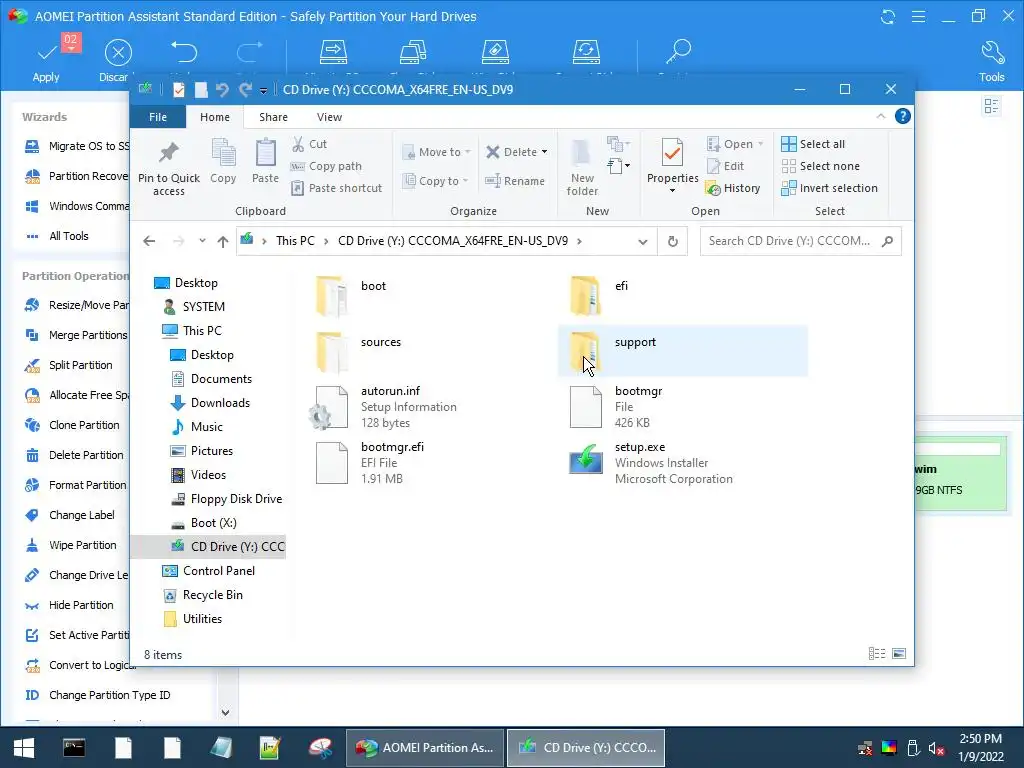The image size is (1024, 768).
Task: Switch to the View ribbon tab
Action: (x=329, y=117)
